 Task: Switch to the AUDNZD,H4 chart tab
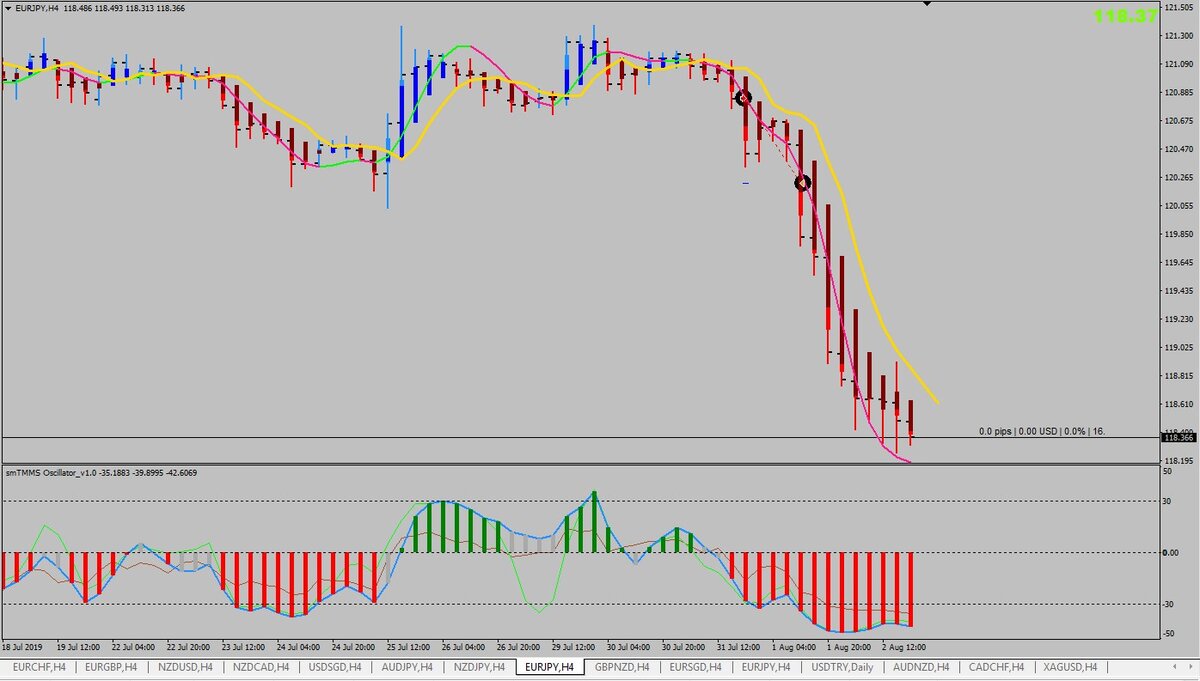923,667
